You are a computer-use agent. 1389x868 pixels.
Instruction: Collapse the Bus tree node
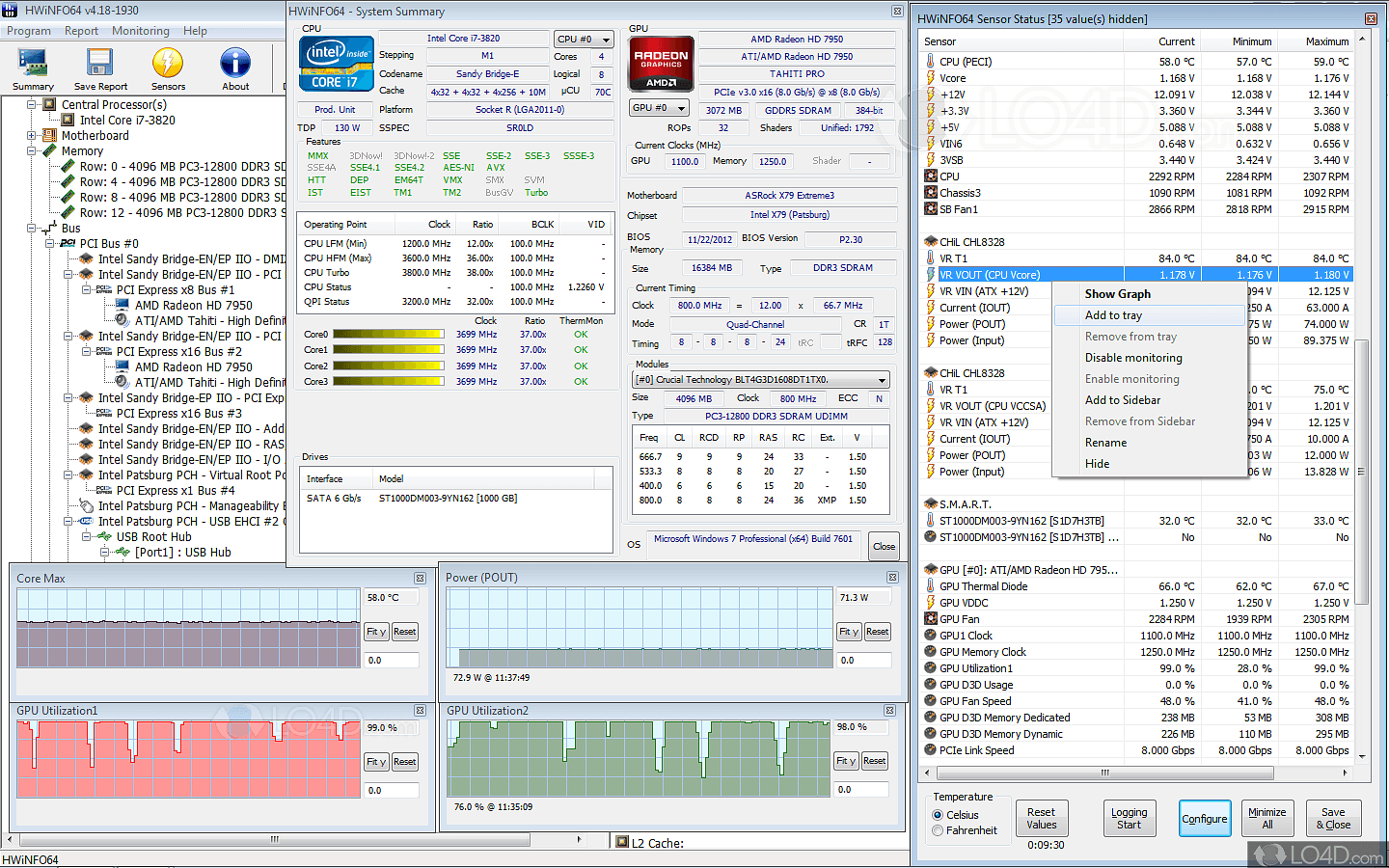coord(32,229)
